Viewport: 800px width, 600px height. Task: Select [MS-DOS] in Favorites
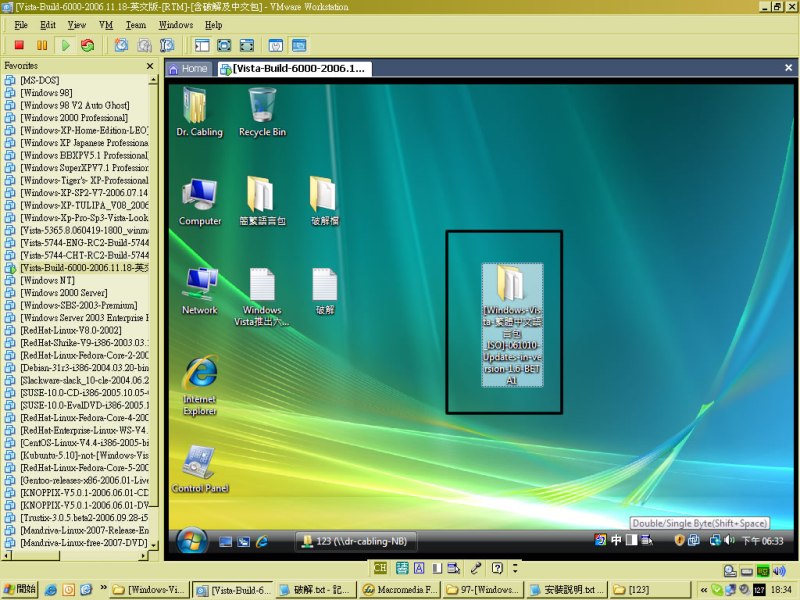40,80
